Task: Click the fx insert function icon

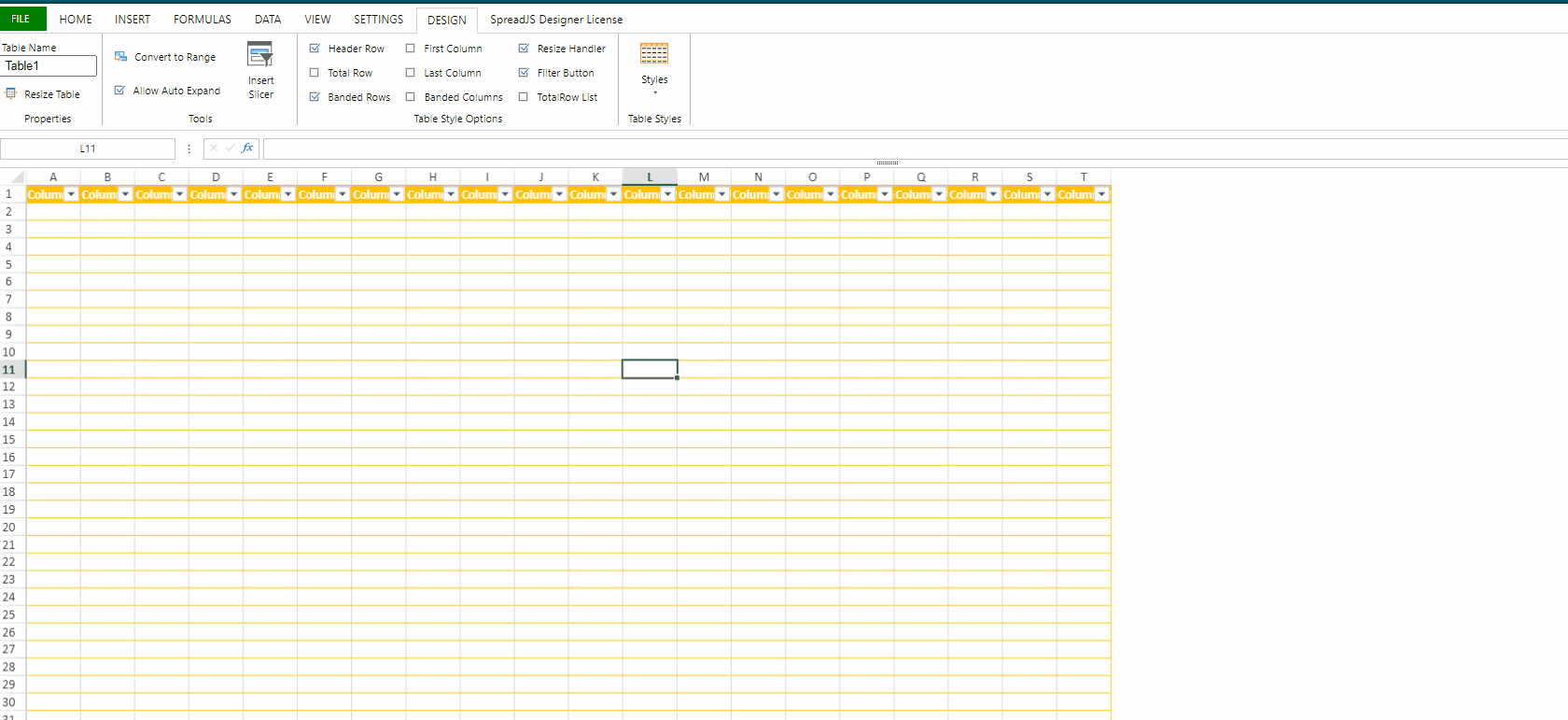Action: [247, 148]
